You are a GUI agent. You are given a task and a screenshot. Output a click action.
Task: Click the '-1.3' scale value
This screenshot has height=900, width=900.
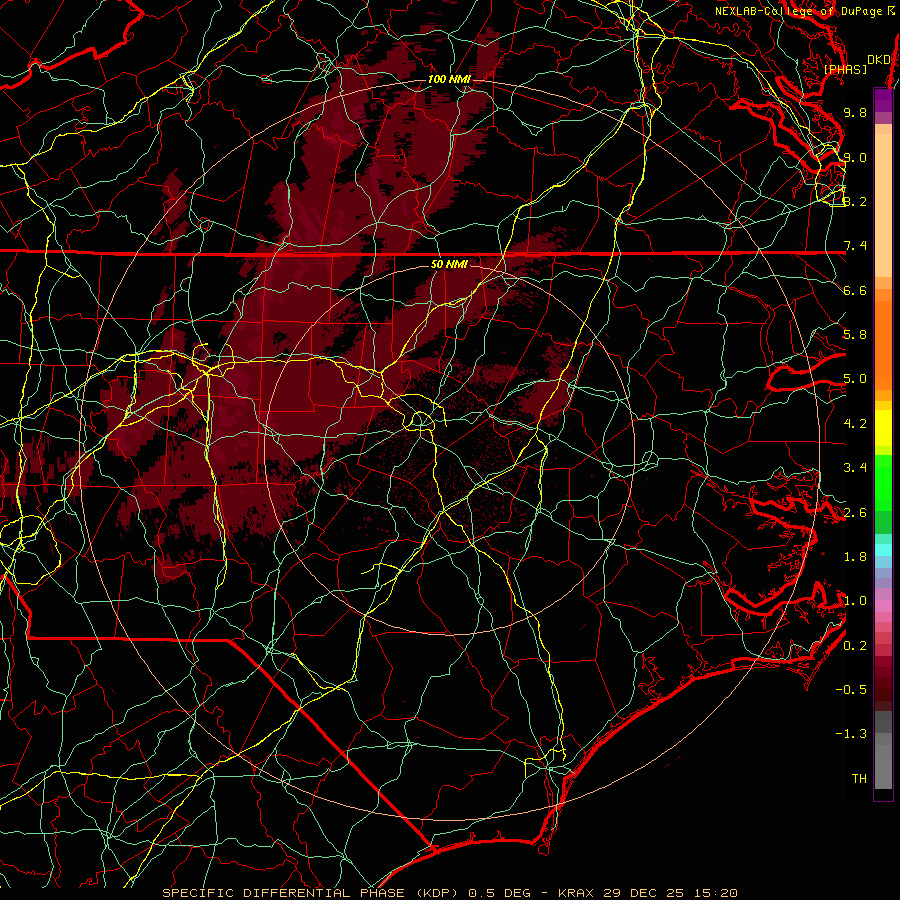851,734
